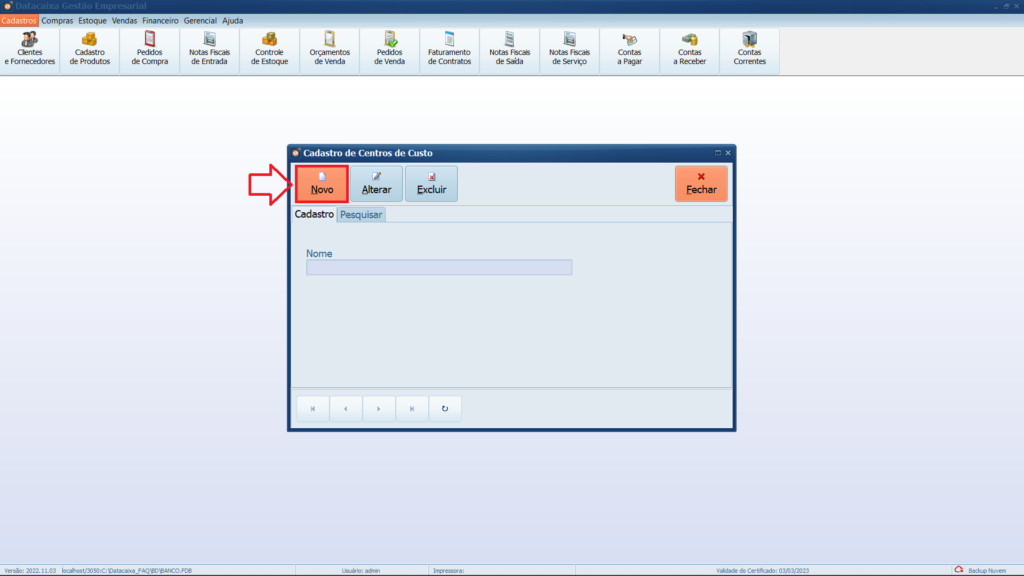The height and width of the screenshot is (576, 1024).
Task: Close the Cadastro de Centros de Custo dialog
Action: pyautogui.click(x=728, y=153)
